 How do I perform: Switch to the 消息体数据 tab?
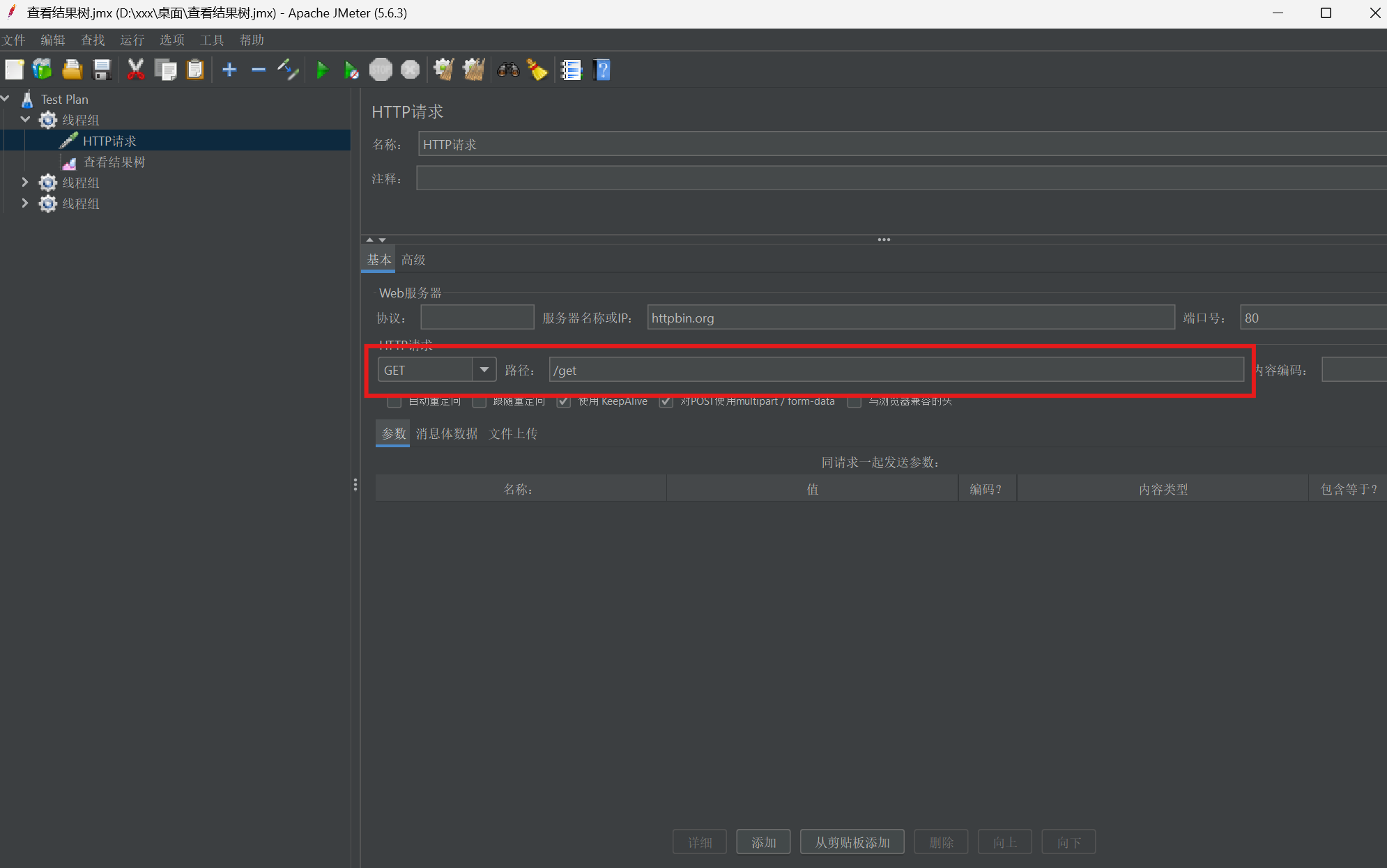point(447,433)
